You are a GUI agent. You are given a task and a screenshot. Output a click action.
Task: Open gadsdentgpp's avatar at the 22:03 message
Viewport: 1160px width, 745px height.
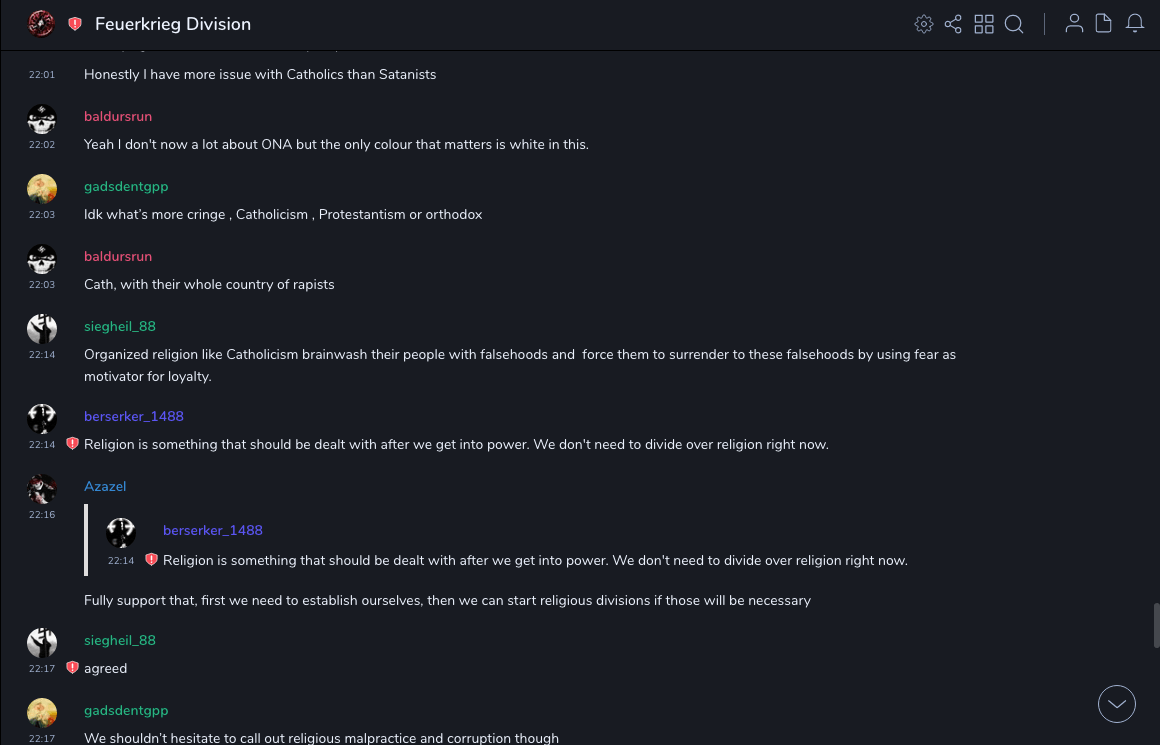click(x=42, y=189)
